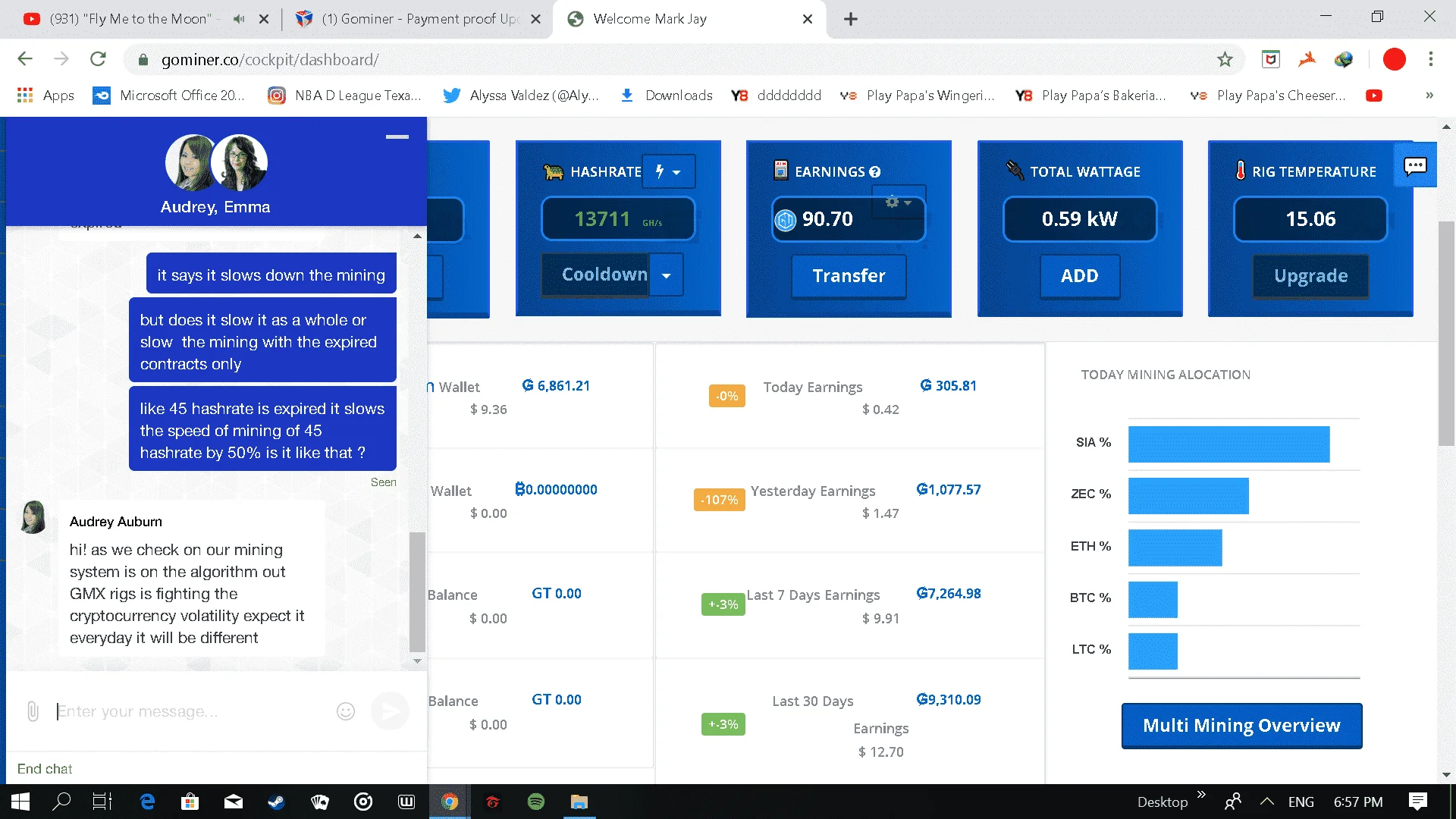The height and width of the screenshot is (819, 1456).
Task: Open Windows Start menu
Action: point(20,802)
